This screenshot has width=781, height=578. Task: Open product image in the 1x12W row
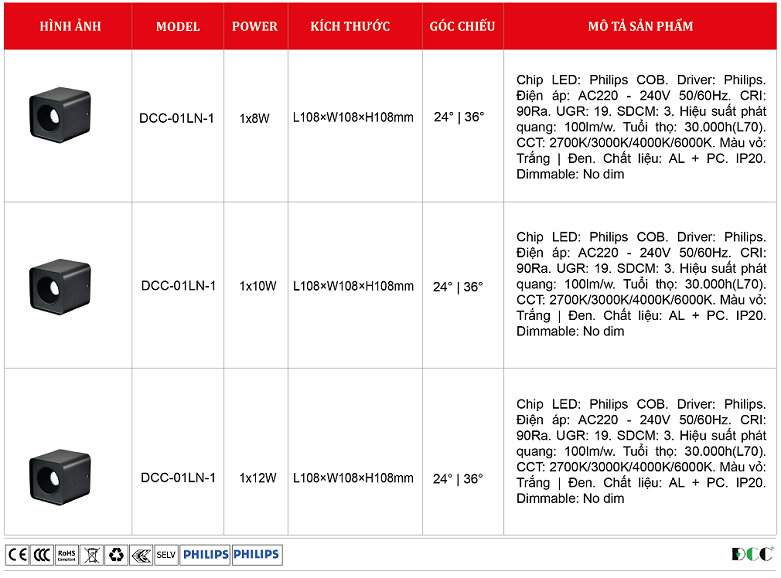[60, 476]
